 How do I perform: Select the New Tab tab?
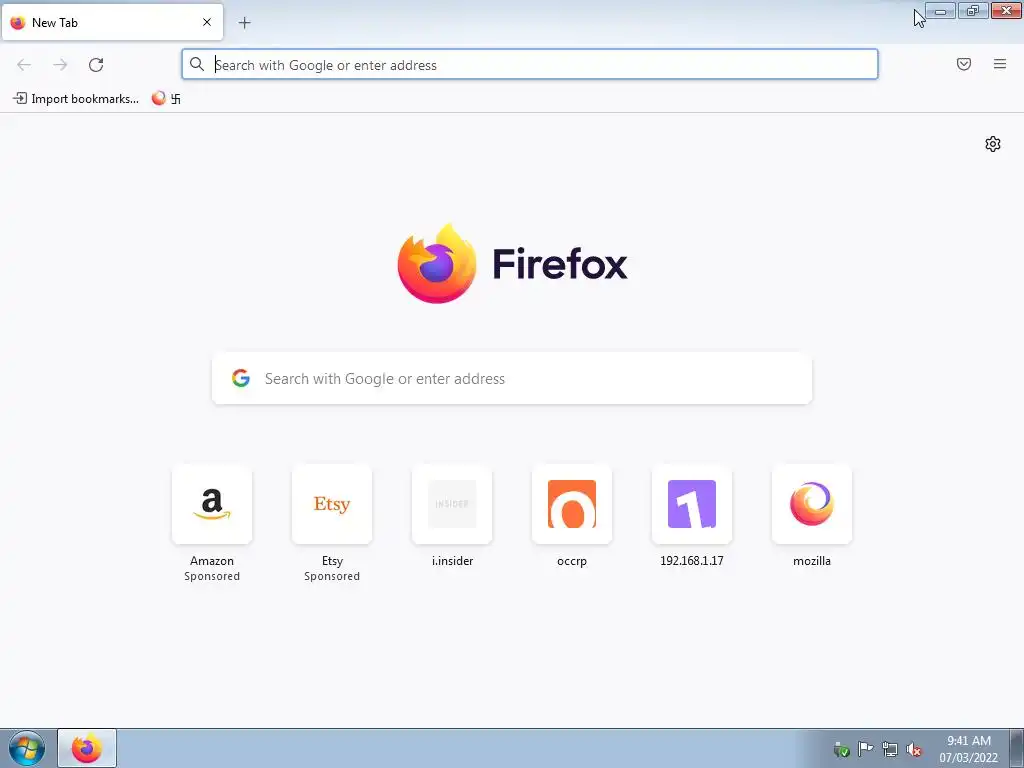(112, 22)
